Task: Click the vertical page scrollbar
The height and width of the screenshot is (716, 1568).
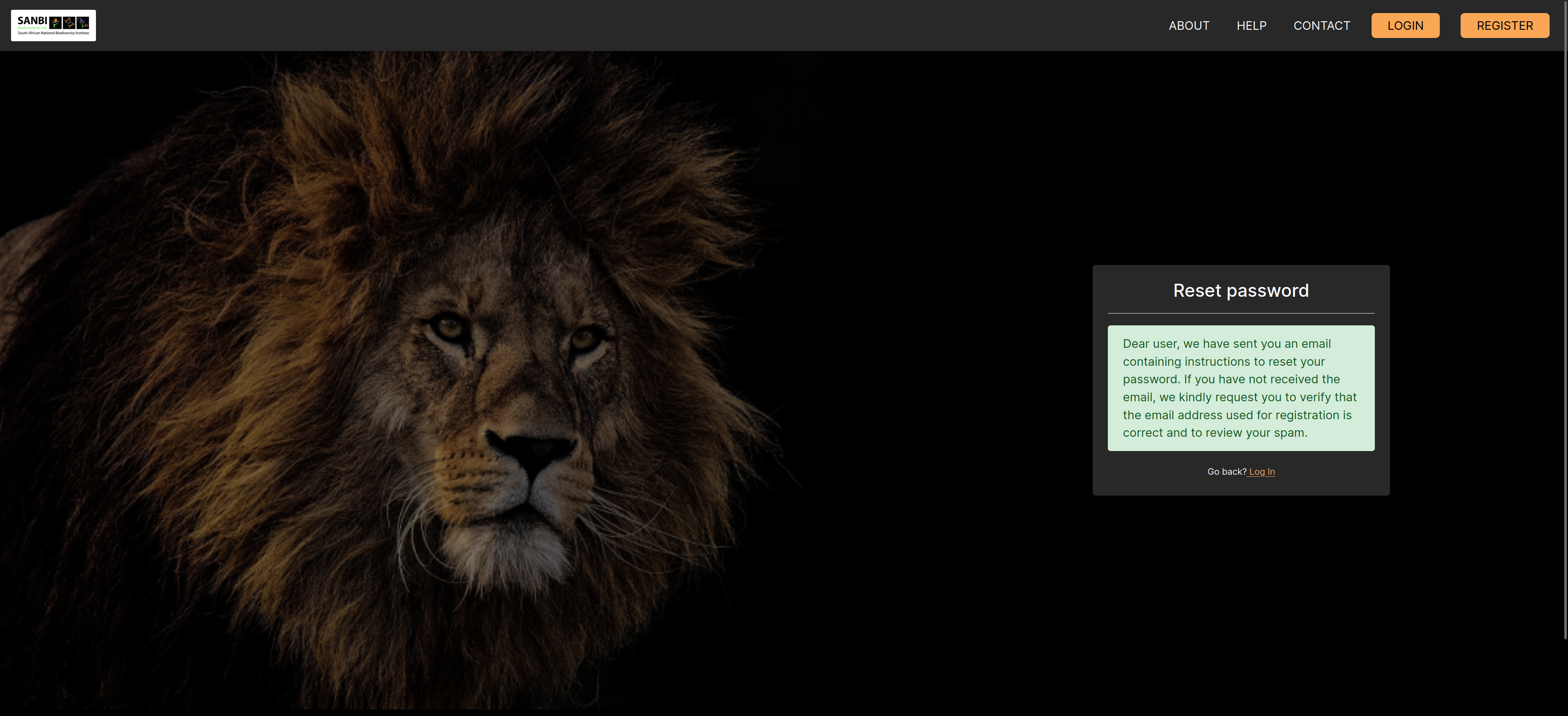Action: pyautogui.click(x=1565, y=319)
